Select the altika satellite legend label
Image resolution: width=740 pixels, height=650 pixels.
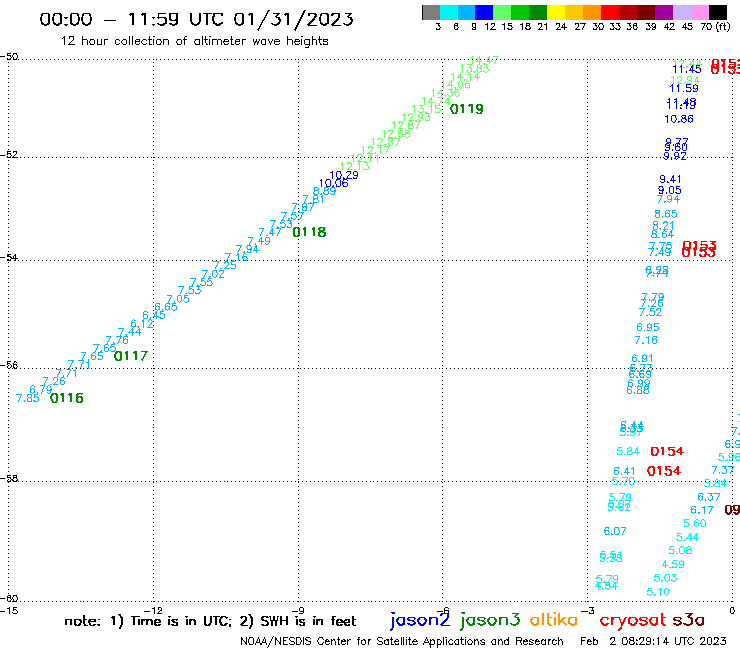point(554,620)
